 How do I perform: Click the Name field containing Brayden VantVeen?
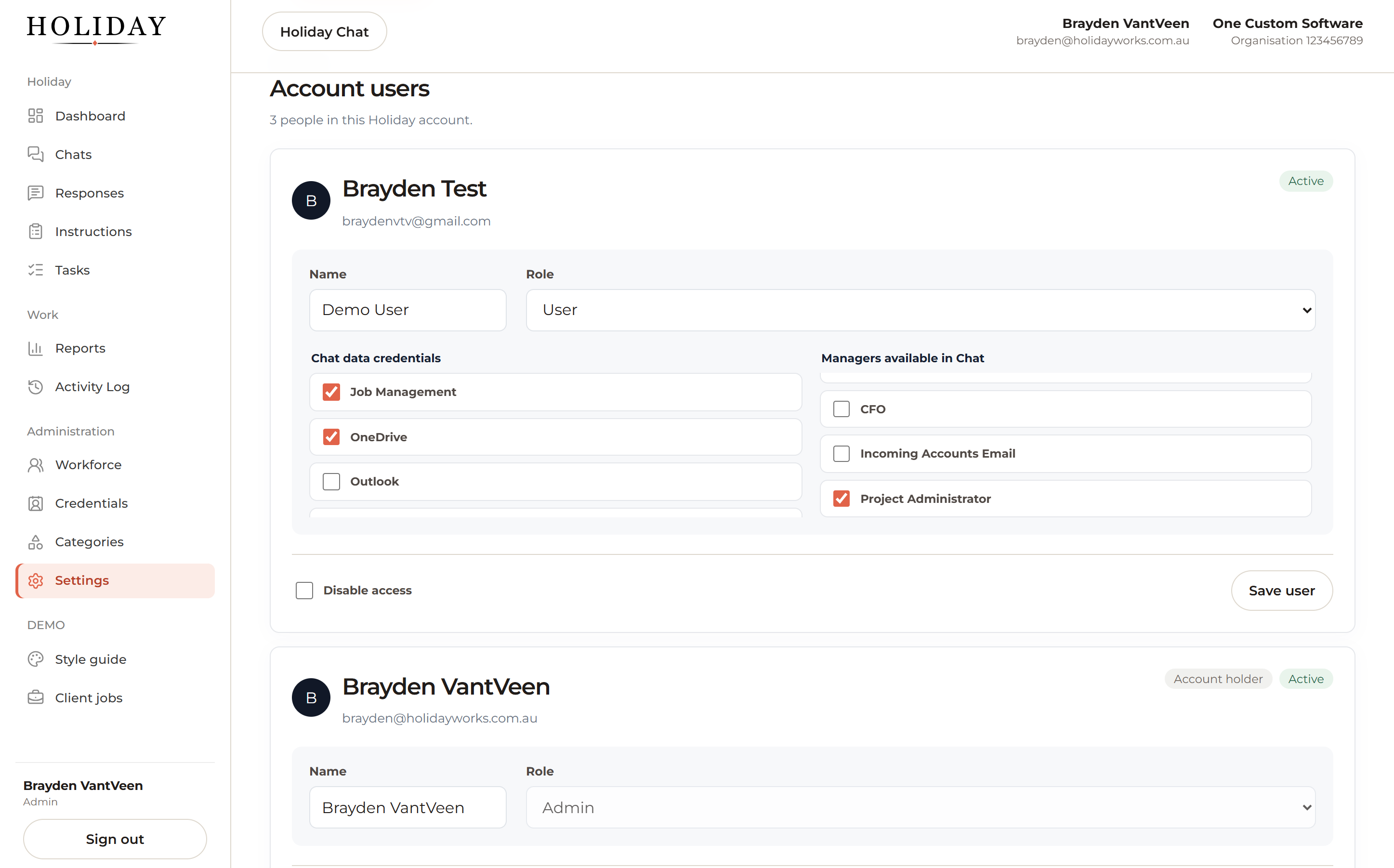[x=408, y=807]
